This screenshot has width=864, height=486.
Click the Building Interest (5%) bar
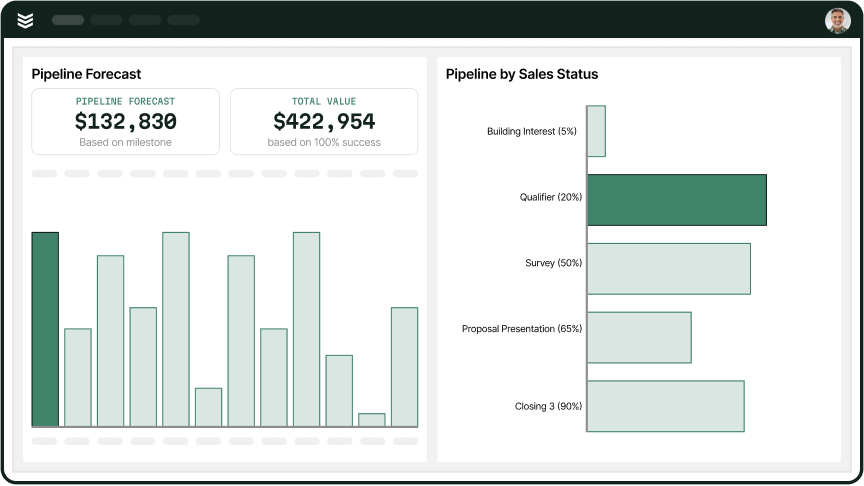point(596,131)
